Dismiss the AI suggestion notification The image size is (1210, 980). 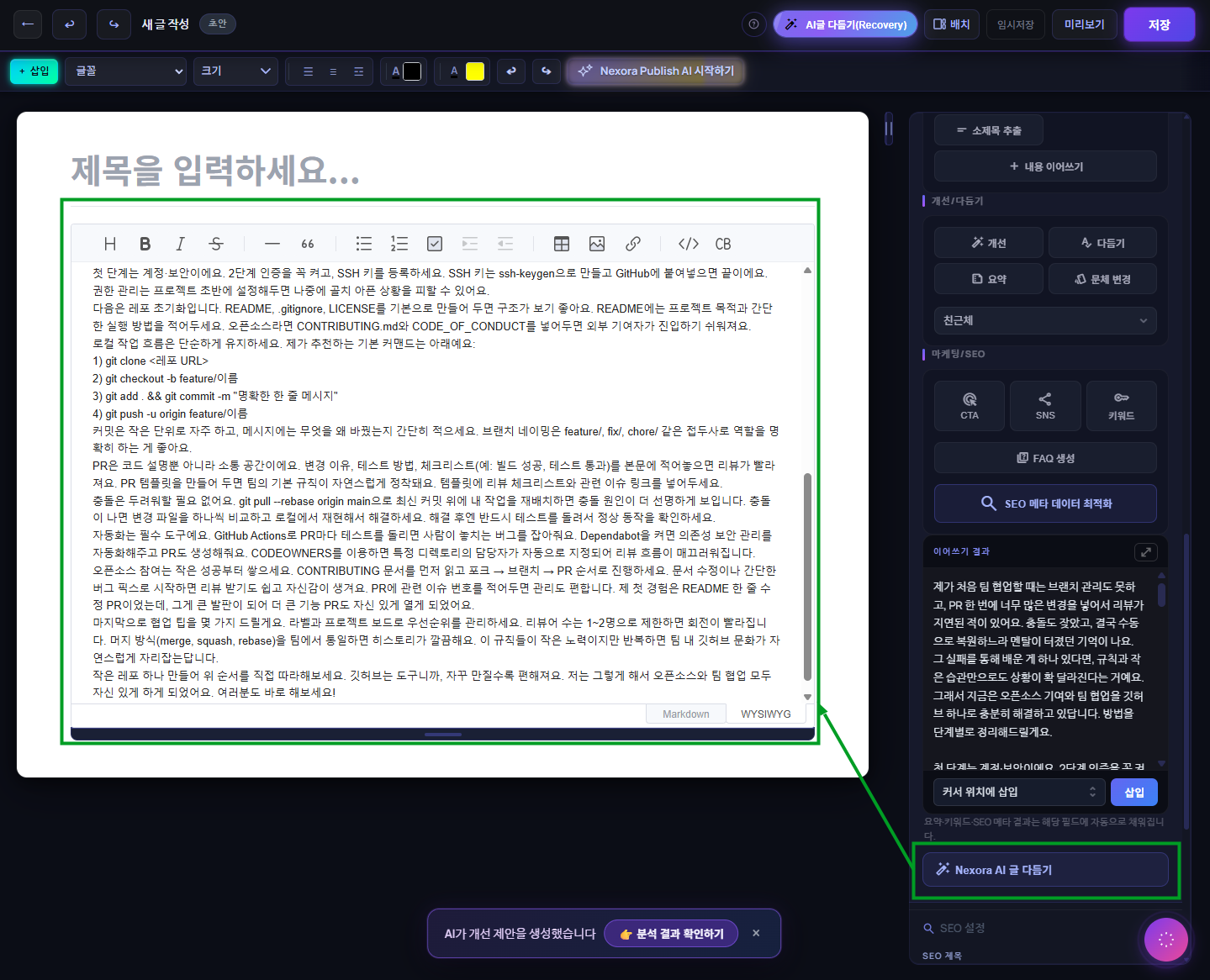tap(756, 933)
